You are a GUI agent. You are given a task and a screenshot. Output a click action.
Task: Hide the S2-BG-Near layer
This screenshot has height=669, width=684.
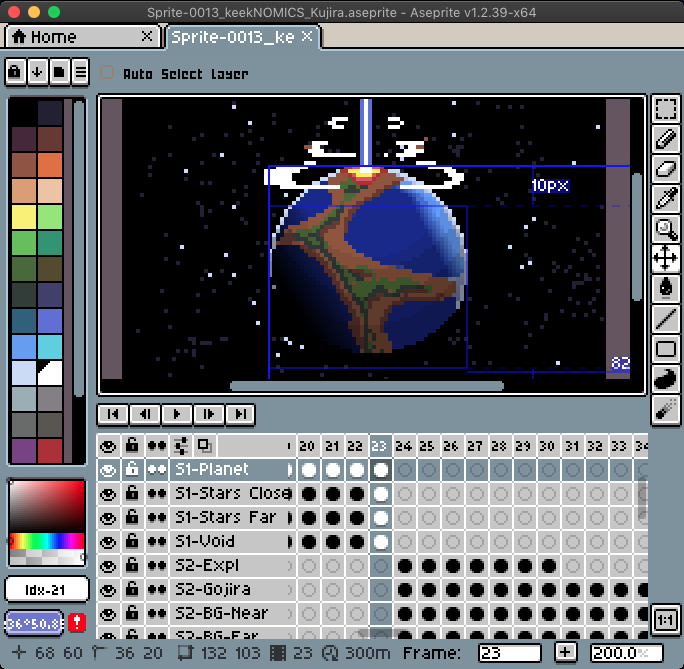click(x=108, y=614)
